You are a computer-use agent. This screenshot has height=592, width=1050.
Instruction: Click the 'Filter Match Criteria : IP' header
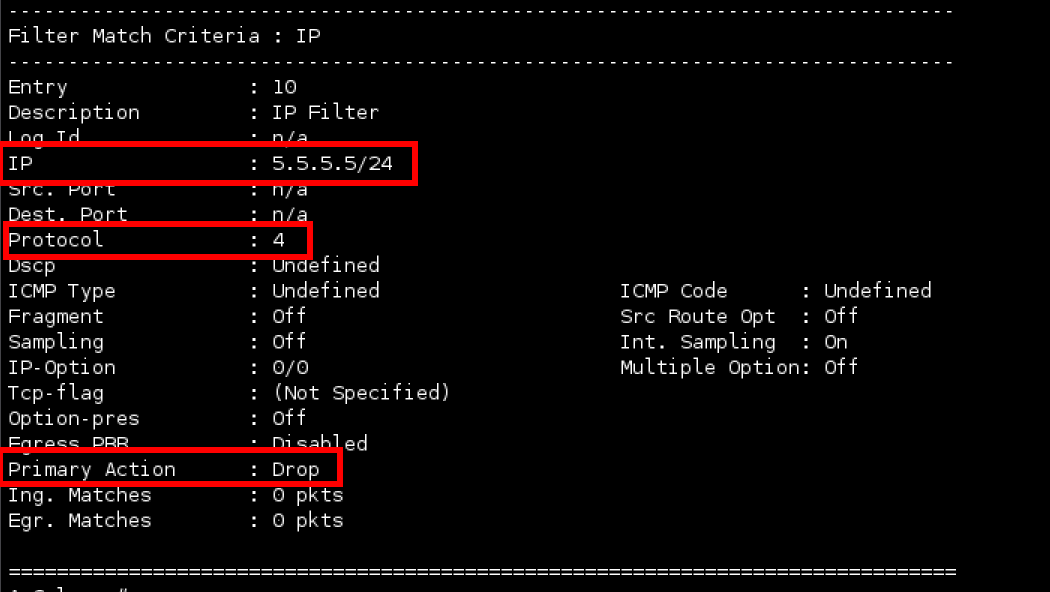click(x=164, y=36)
